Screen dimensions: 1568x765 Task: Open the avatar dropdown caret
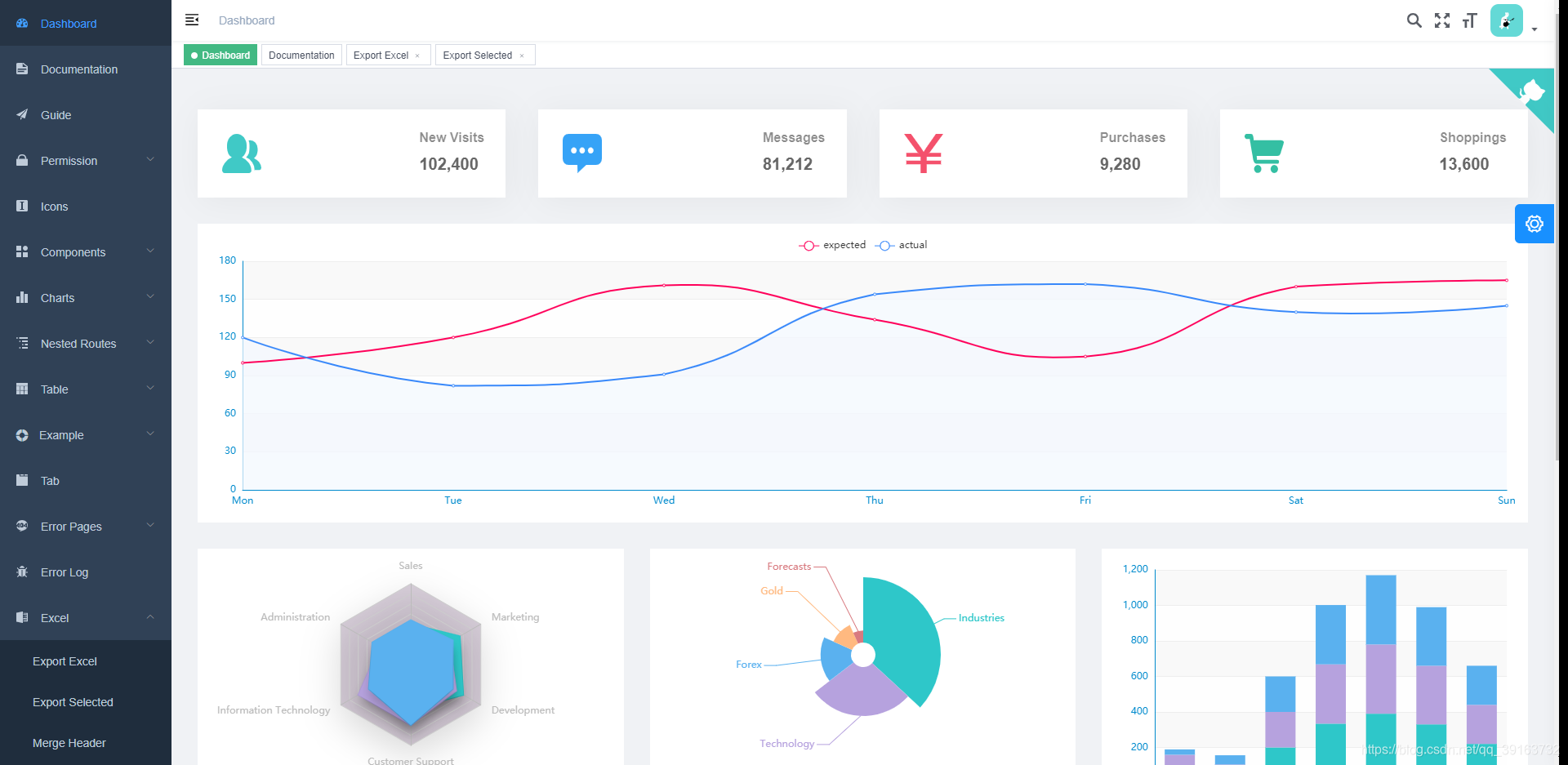click(1535, 29)
